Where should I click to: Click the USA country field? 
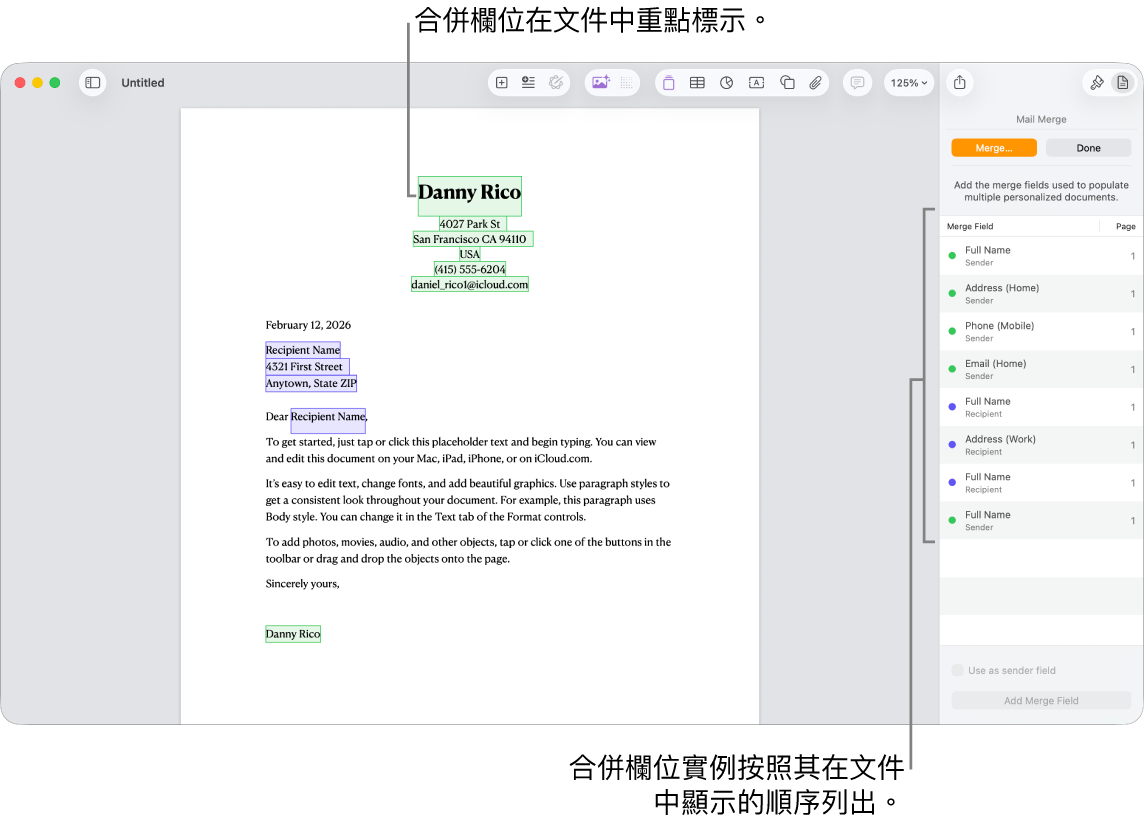tap(469, 255)
